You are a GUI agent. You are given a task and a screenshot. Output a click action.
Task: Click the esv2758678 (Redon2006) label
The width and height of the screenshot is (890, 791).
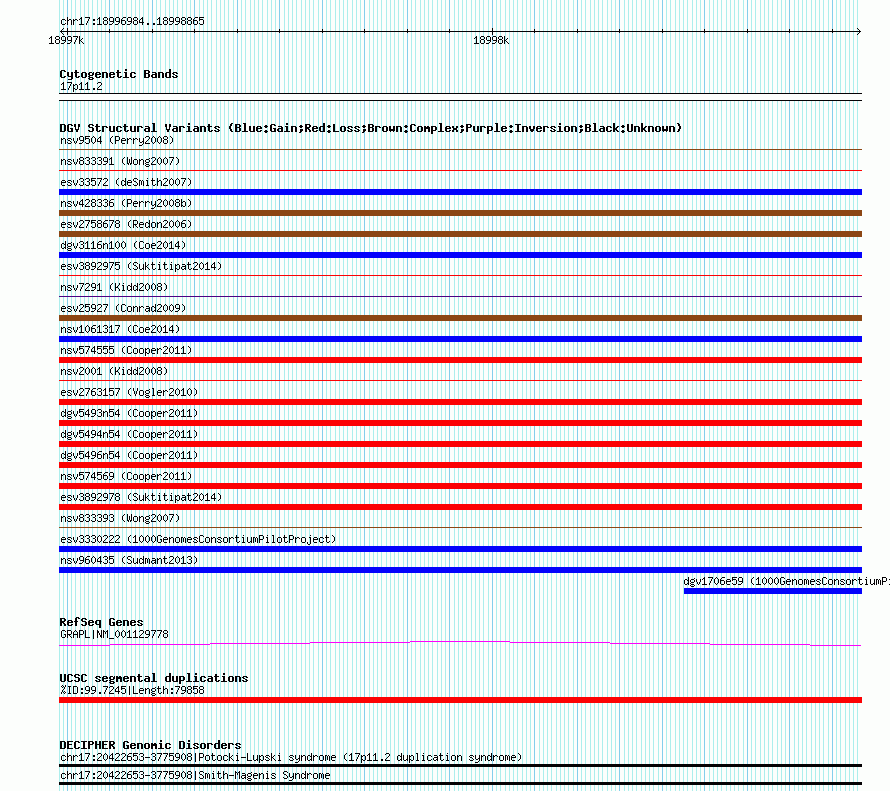click(x=126, y=224)
